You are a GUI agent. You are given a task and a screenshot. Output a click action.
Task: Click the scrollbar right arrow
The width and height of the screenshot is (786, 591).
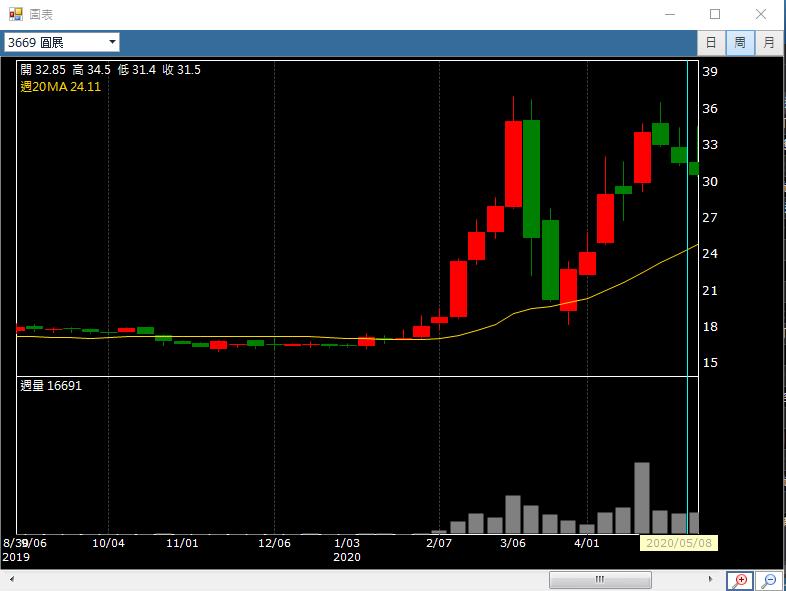click(x=712, y=580)
